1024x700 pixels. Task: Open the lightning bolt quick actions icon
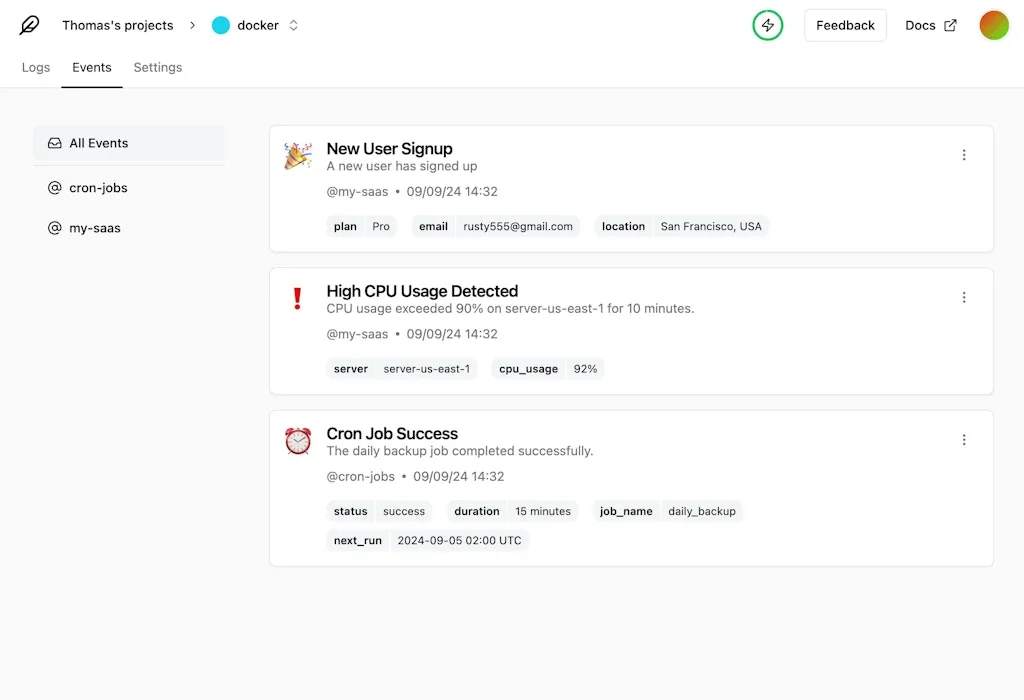pos(767,24)
